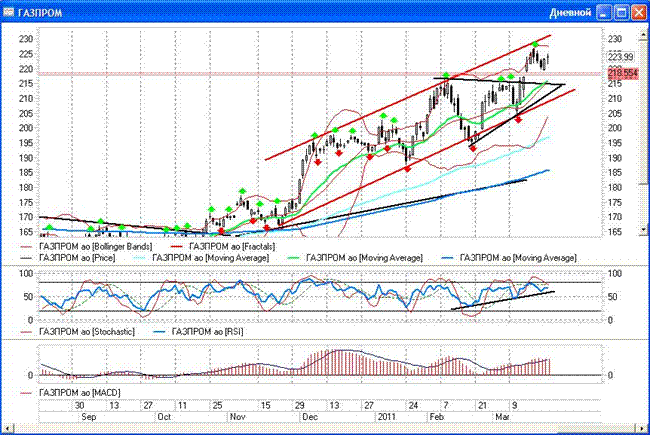Click date label '30' on the time axis
Image resolution: width=650 pixels, height=435 pixels.
tap(80, 405)
